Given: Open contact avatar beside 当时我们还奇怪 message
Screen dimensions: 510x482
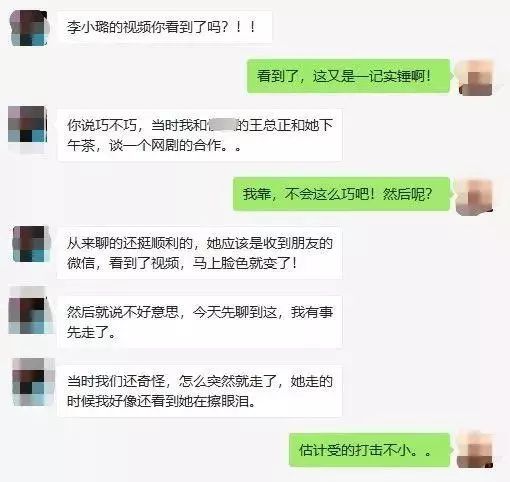Looking at the screenshot, I should coord(31,381).
